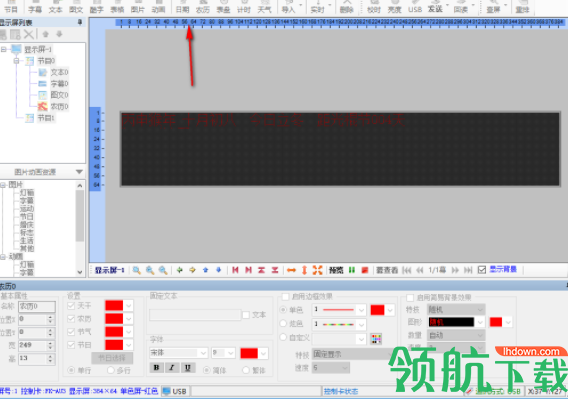Add an 农历 lunar calendar item
This screenshot has width=568, height=399.
202,7
